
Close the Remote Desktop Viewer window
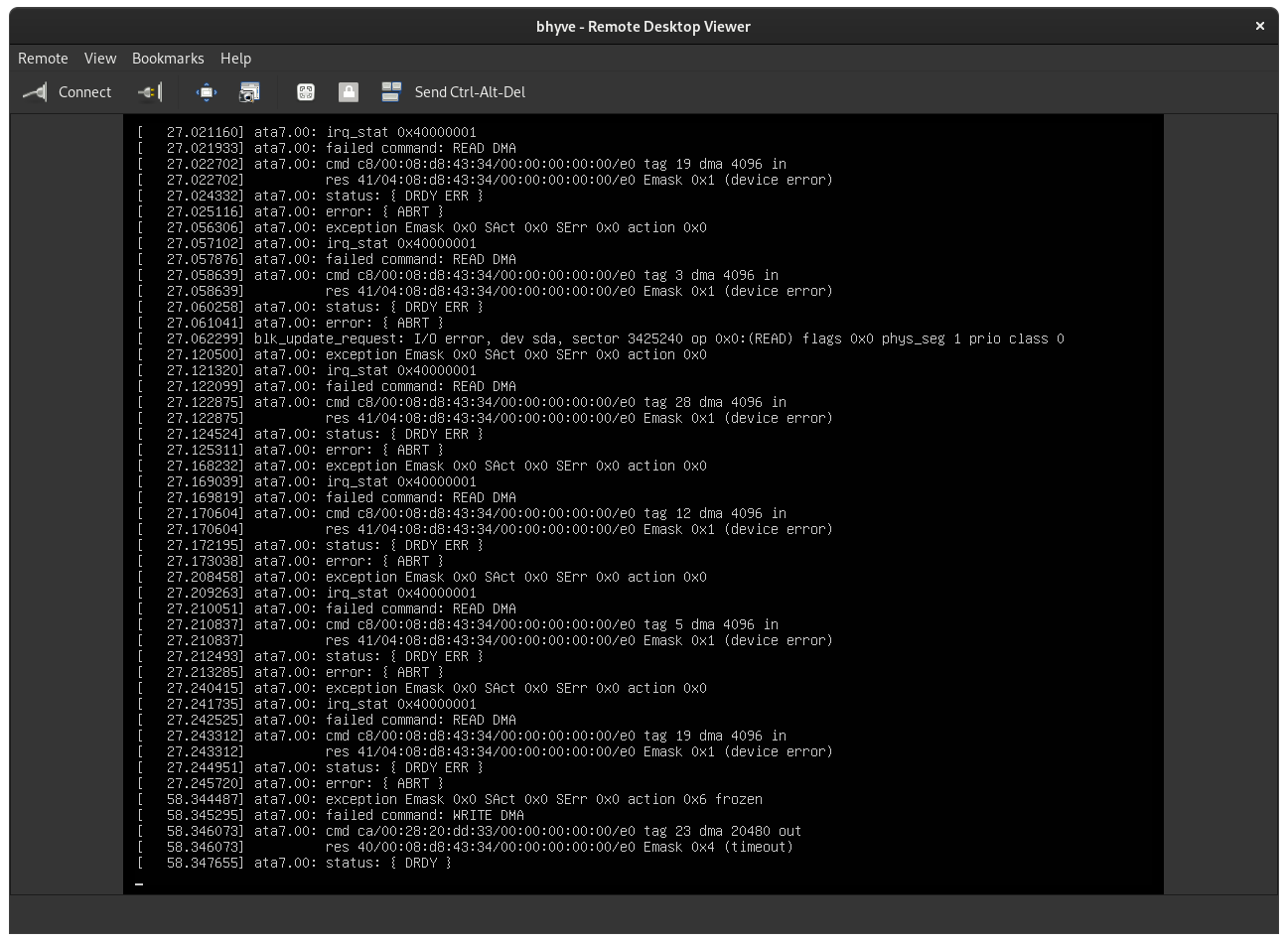click(1260, 27)
